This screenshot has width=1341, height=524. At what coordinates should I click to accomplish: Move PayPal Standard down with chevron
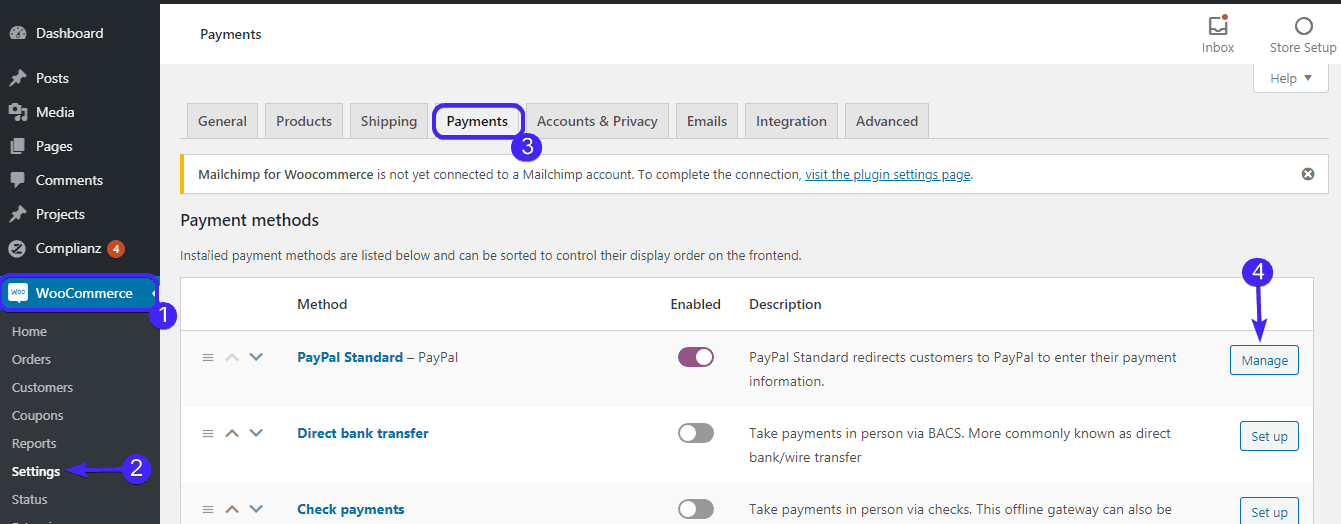coord(256,357)
